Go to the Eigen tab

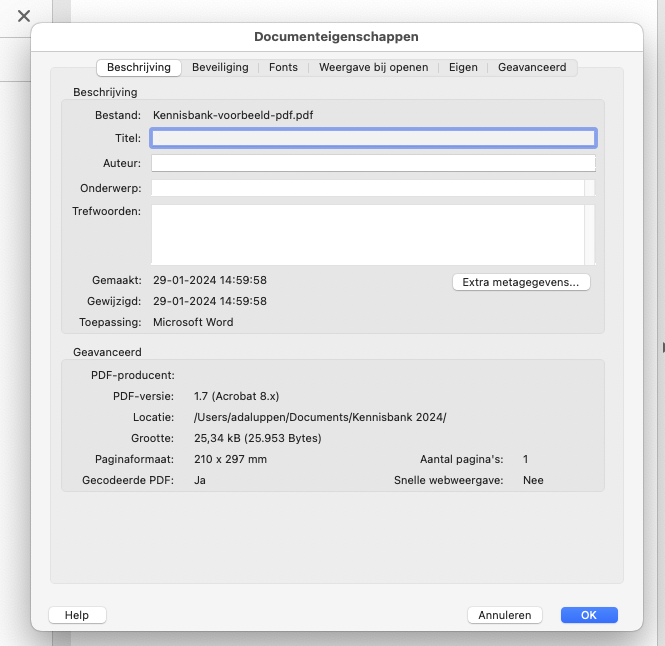coord(463,67)
